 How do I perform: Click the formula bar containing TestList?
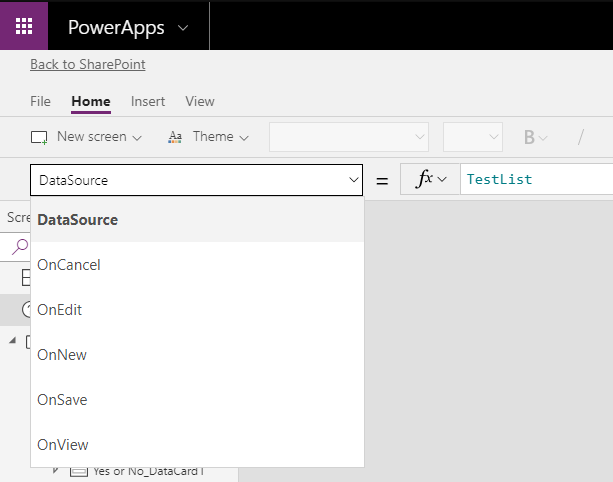(537, 179)
